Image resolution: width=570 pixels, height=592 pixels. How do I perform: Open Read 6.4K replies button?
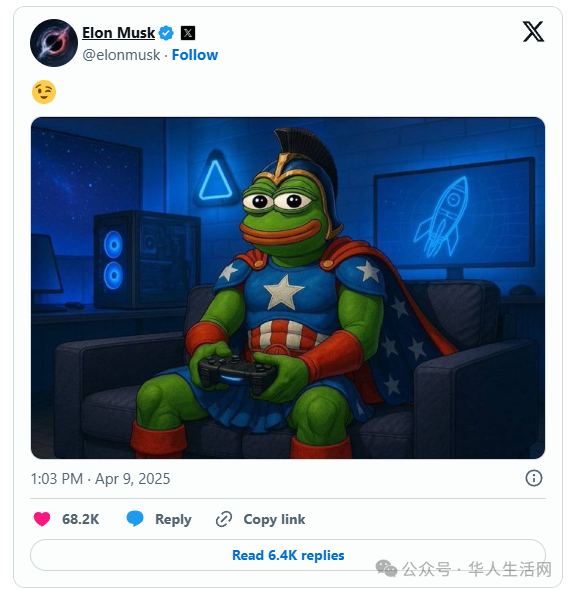[x=288, y=555]
